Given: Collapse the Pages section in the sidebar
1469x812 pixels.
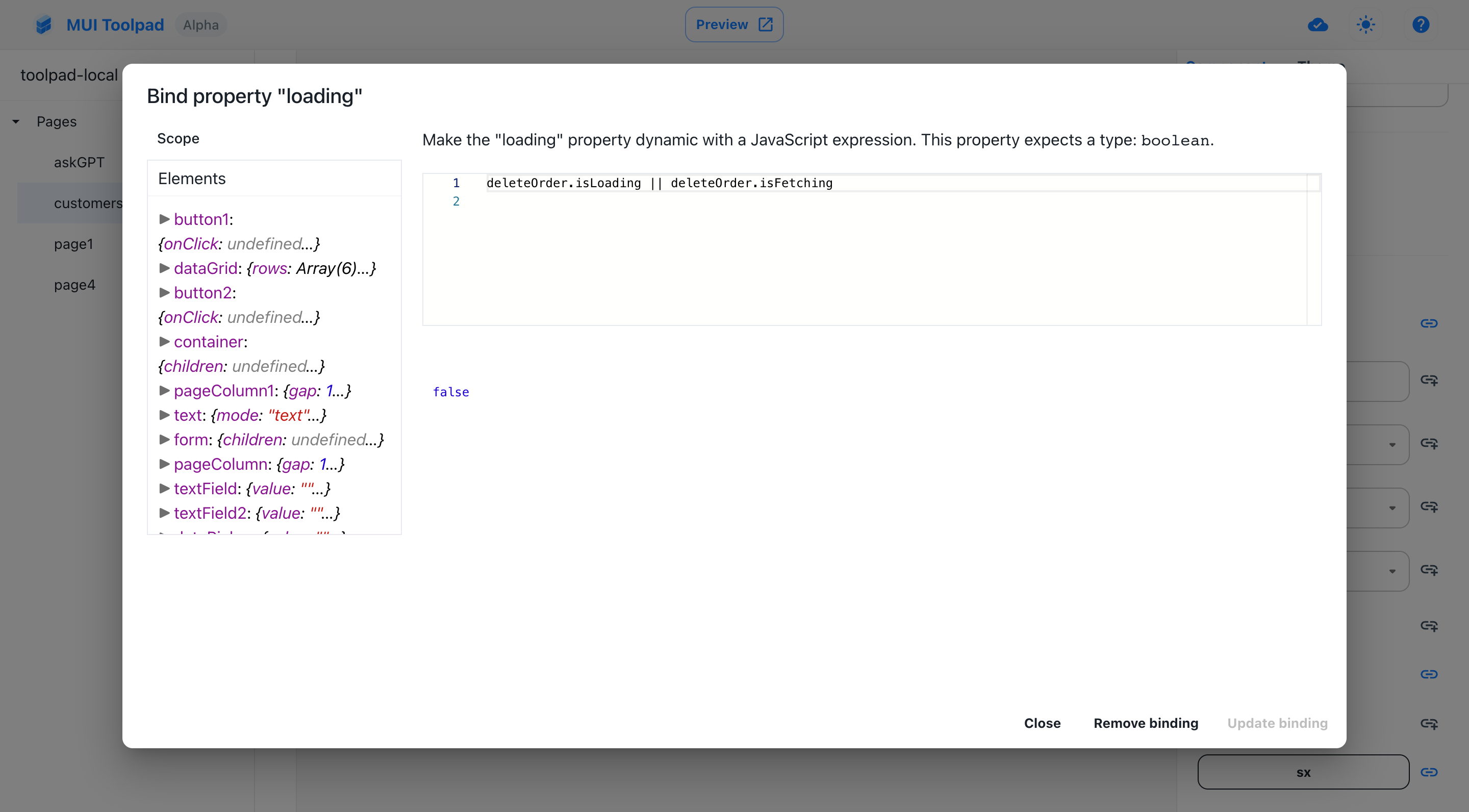Looking at the screenshot, I should 15,121.
